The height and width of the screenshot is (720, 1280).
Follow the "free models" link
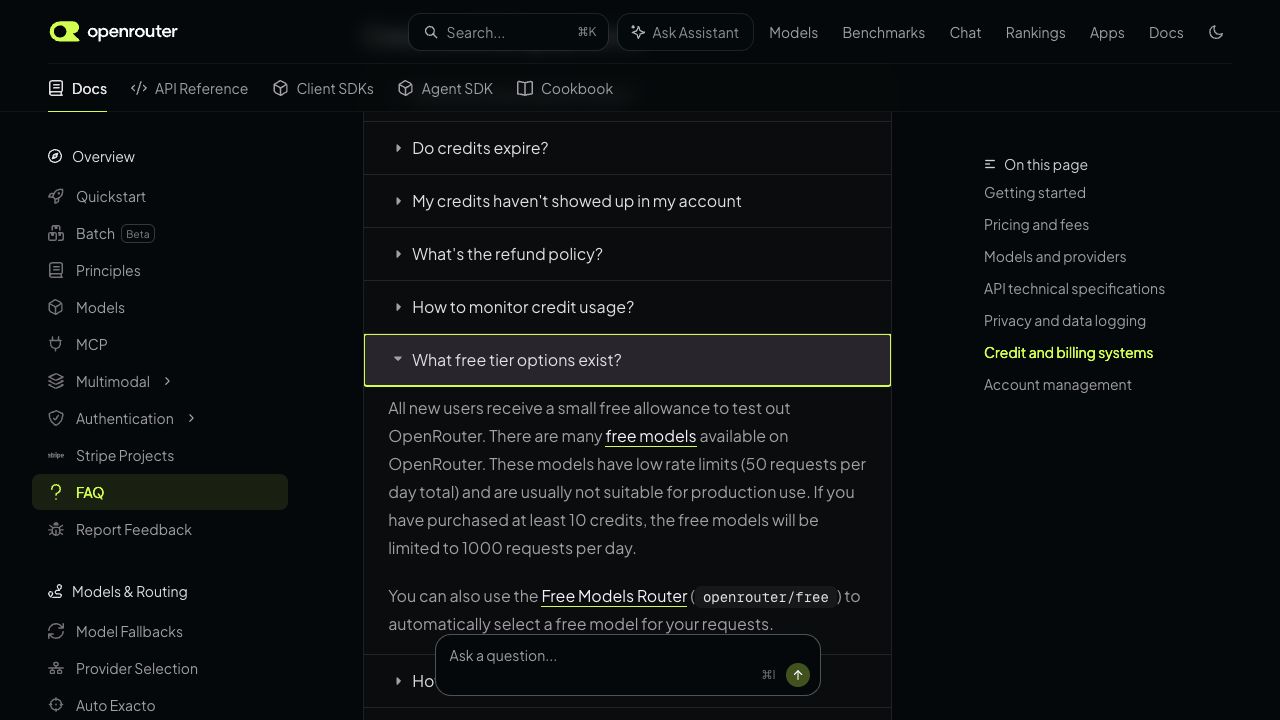pyautogui.click(x=651, y=436)
